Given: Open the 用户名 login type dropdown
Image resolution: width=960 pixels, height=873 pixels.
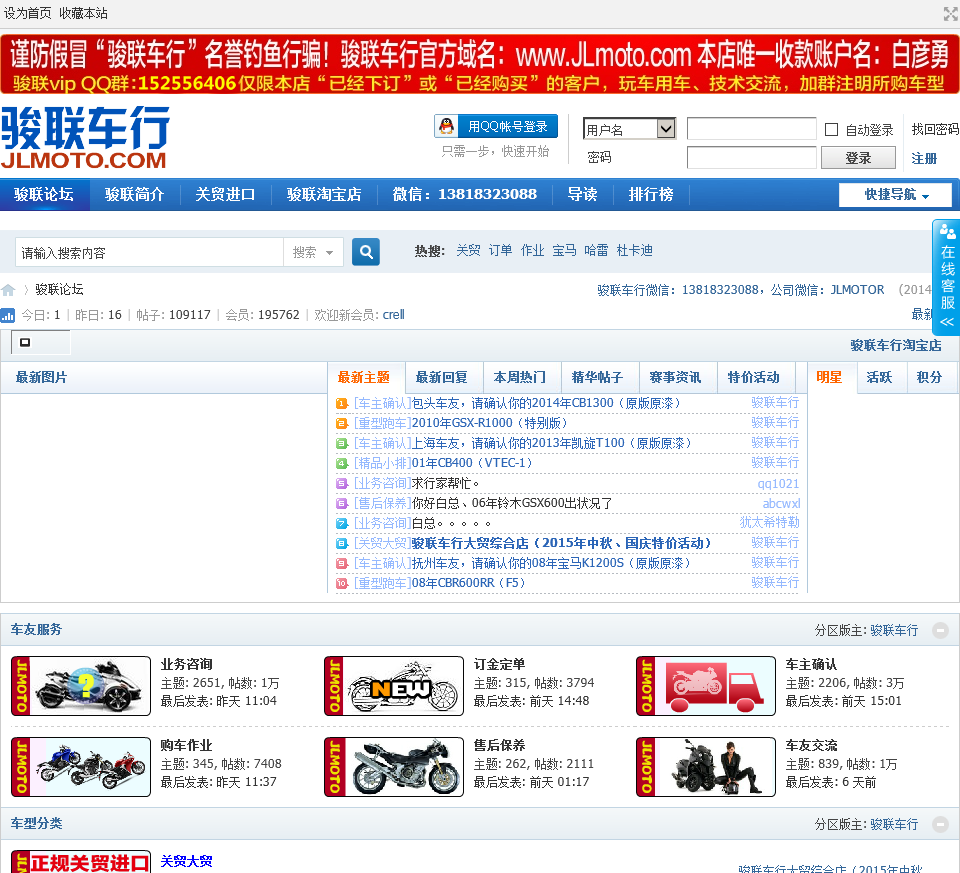Looking at the screenshot, I should pyautogui.click(x=629, y=129).
